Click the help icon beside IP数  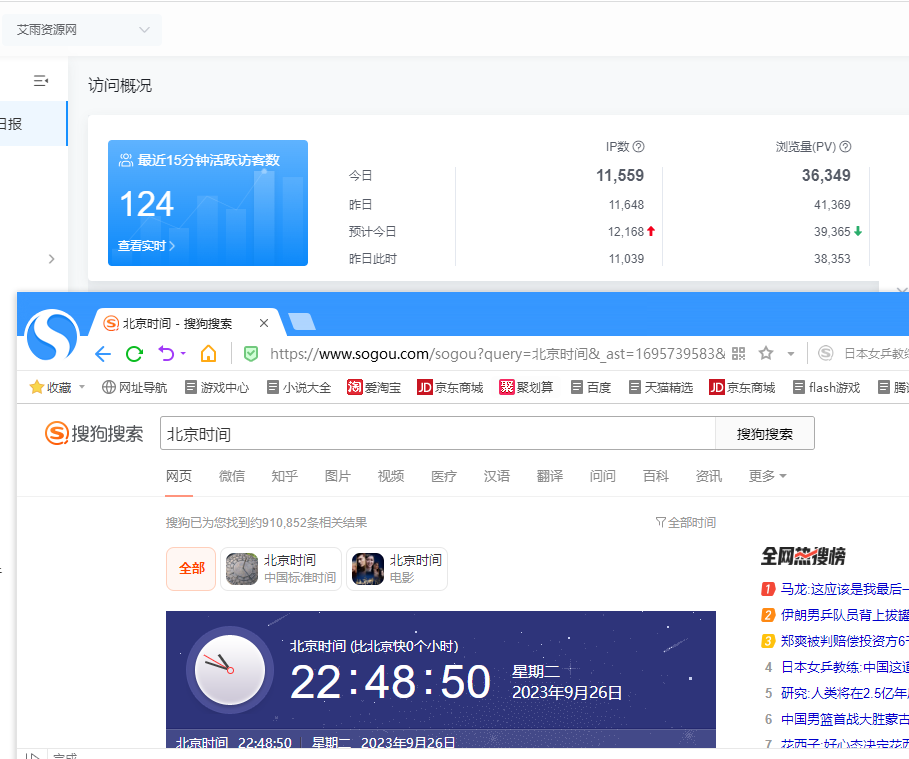[638, 147]
